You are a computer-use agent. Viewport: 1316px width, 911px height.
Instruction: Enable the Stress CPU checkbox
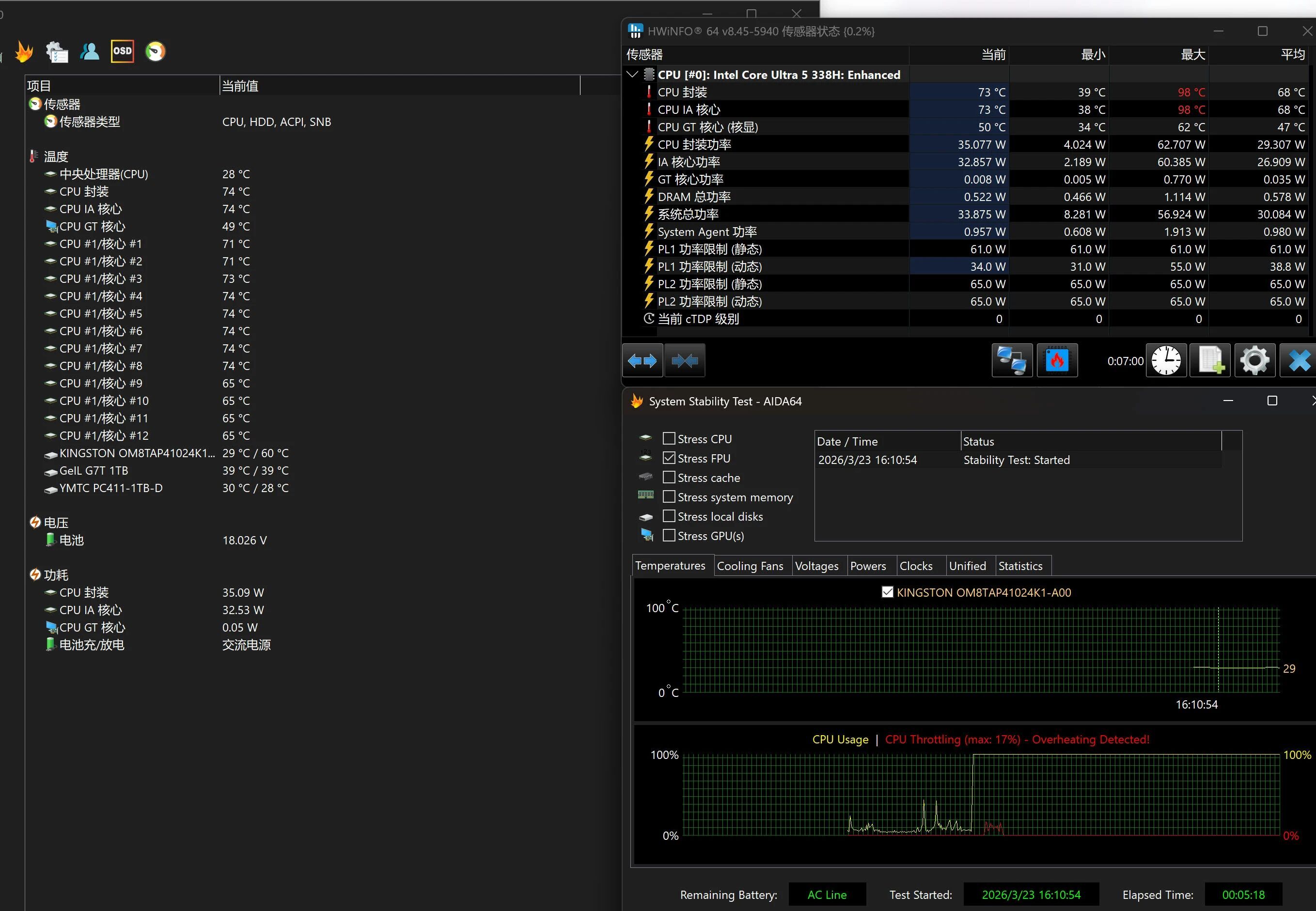pos(669,438)
